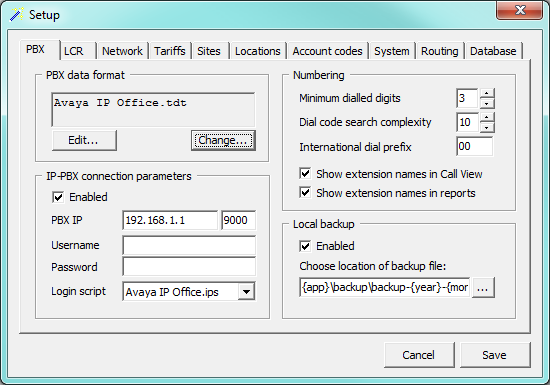Toggle Show extension names in Call View
The image size is (550, 385).
pyautogui.click(x=305, y=173)
